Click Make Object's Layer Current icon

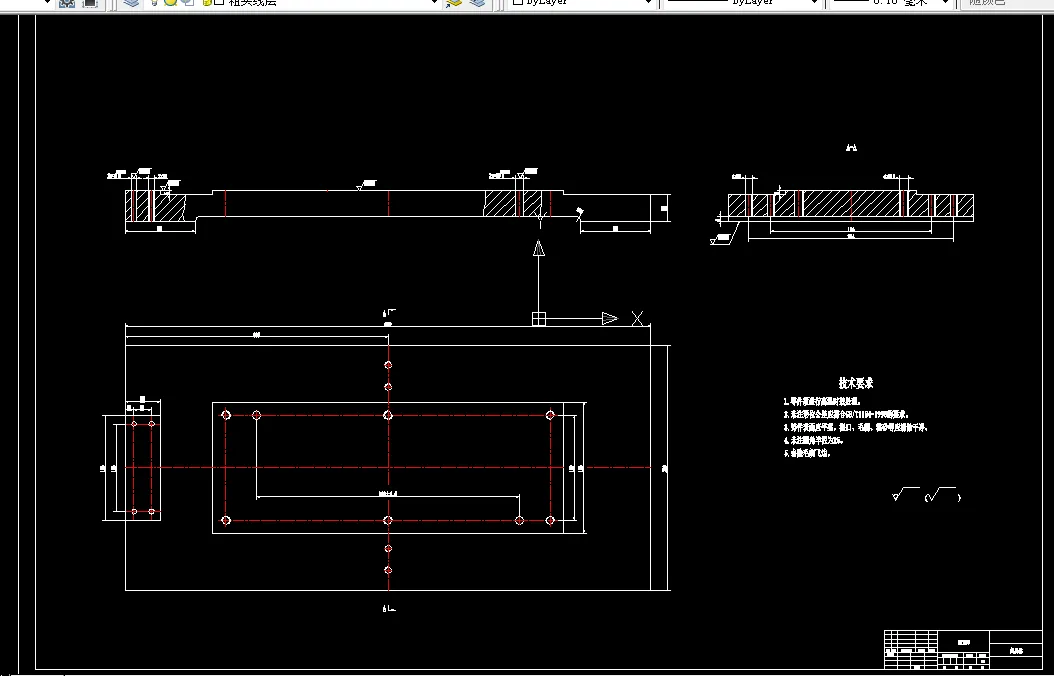coord(454,2)
